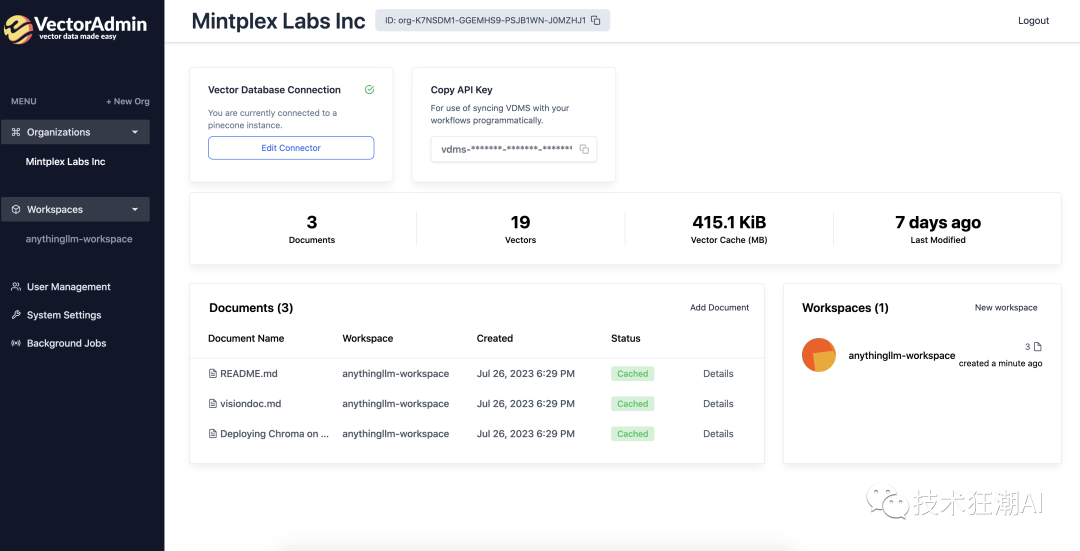Copy the API key using the copy icon

584,149
